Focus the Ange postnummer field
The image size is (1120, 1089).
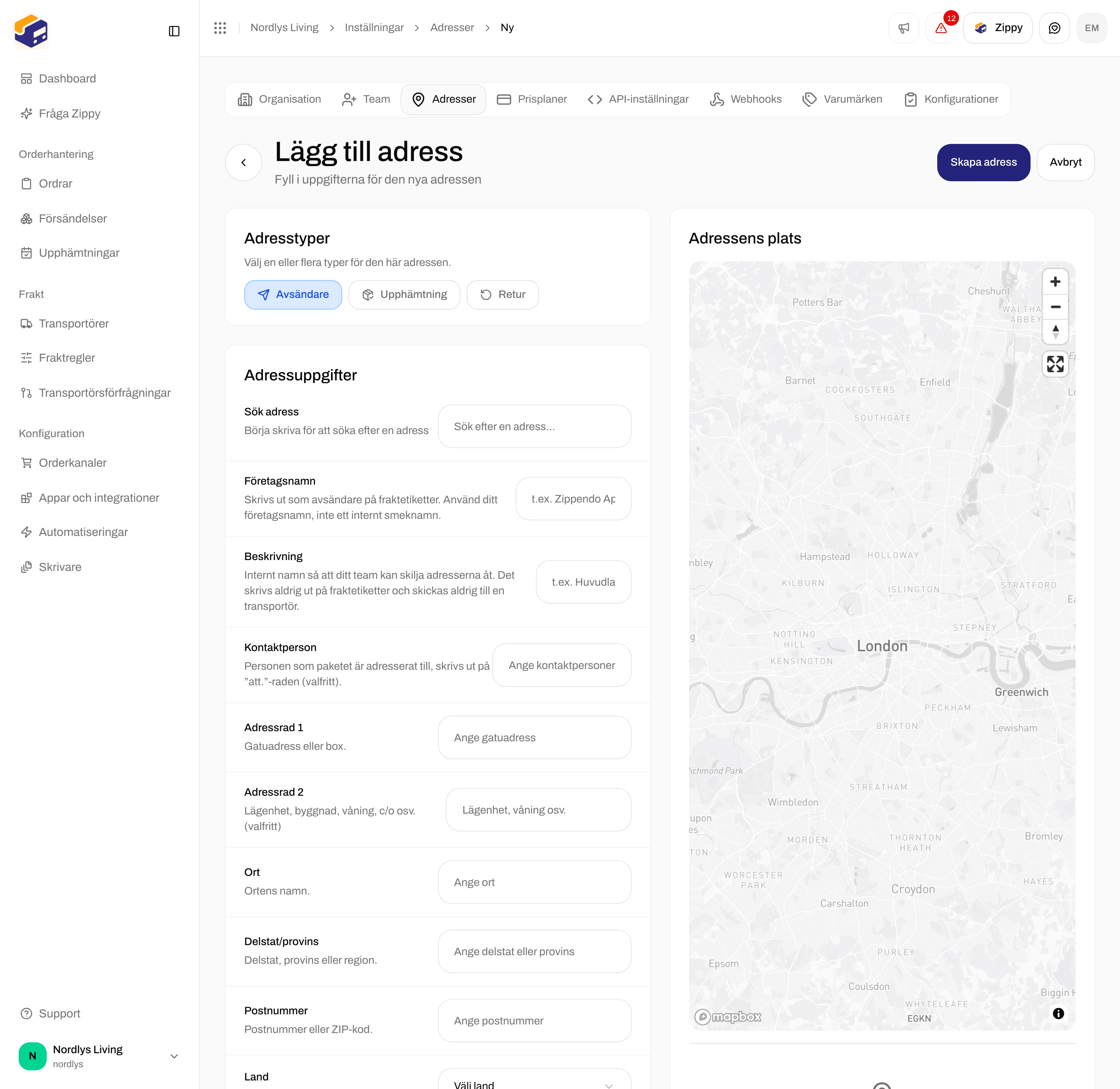click(x=534, y=1021)
